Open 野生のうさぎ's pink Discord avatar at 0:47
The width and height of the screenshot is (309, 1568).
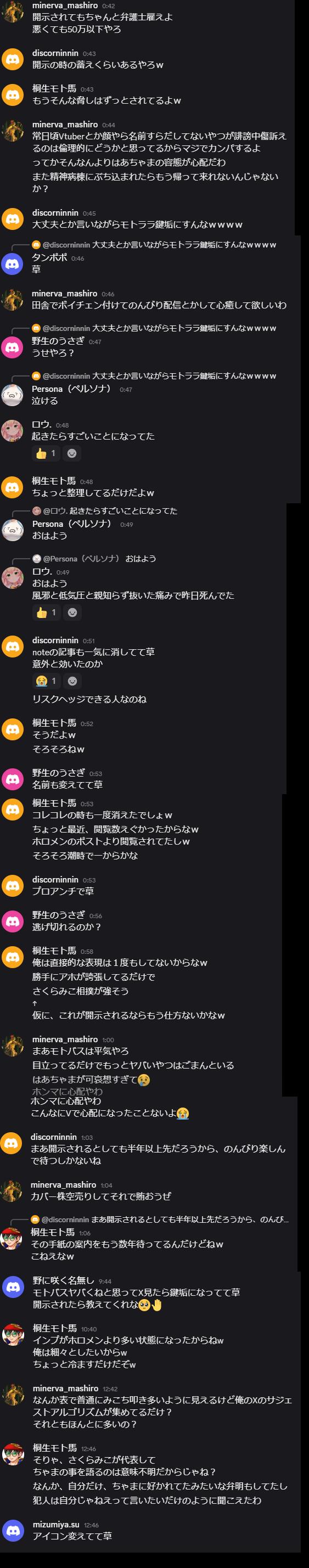click(x=12, y=347)
